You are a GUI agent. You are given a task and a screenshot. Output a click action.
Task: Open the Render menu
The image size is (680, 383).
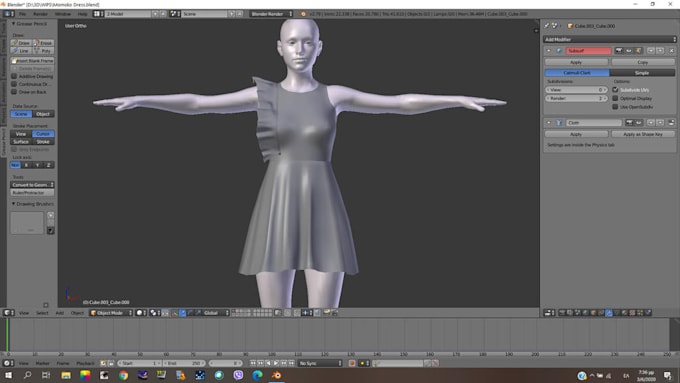[40, 14]
